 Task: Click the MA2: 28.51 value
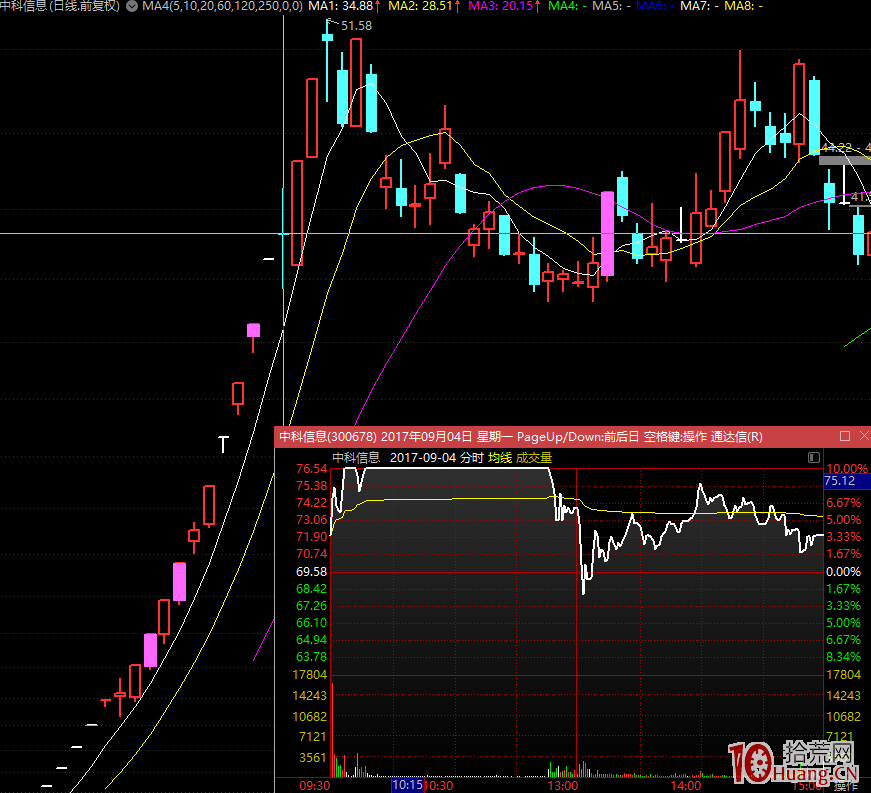424,6
